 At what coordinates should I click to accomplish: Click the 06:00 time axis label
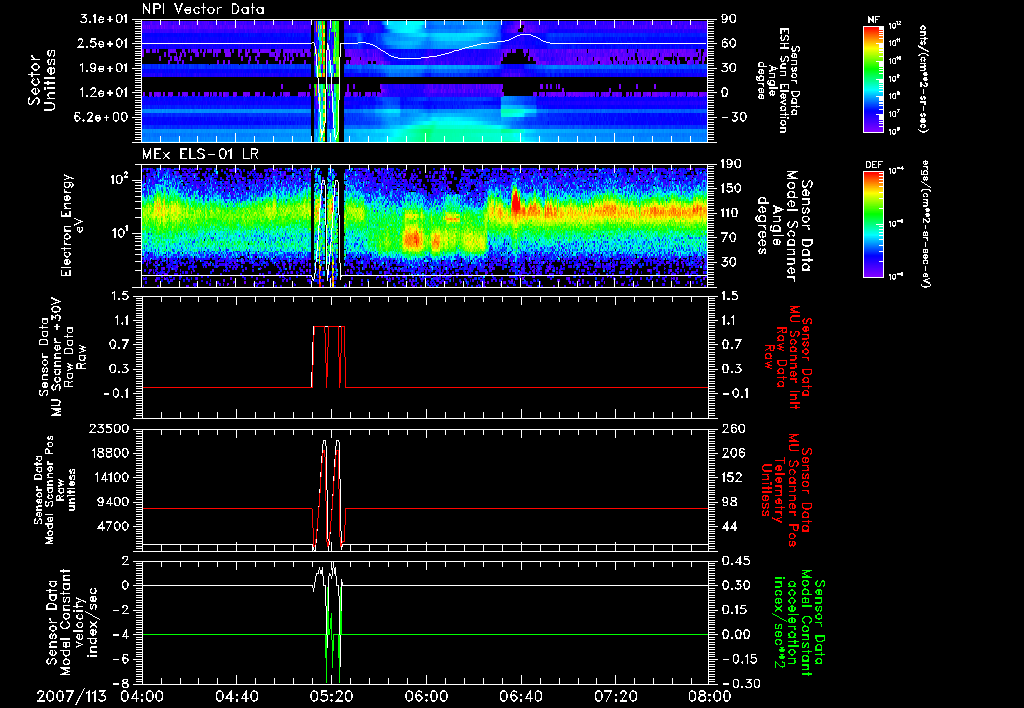pyautogui.click(x=426, y=696)
